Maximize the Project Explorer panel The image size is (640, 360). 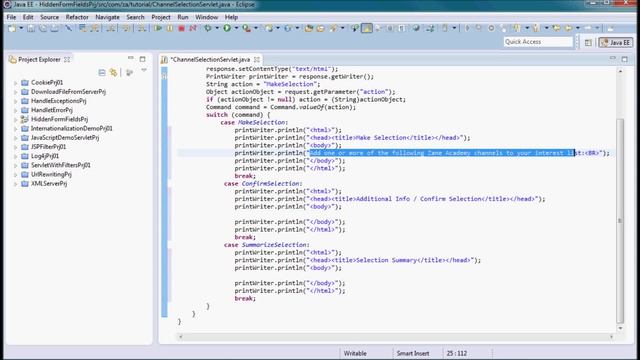pyautogui.click(x=142, y=59)
